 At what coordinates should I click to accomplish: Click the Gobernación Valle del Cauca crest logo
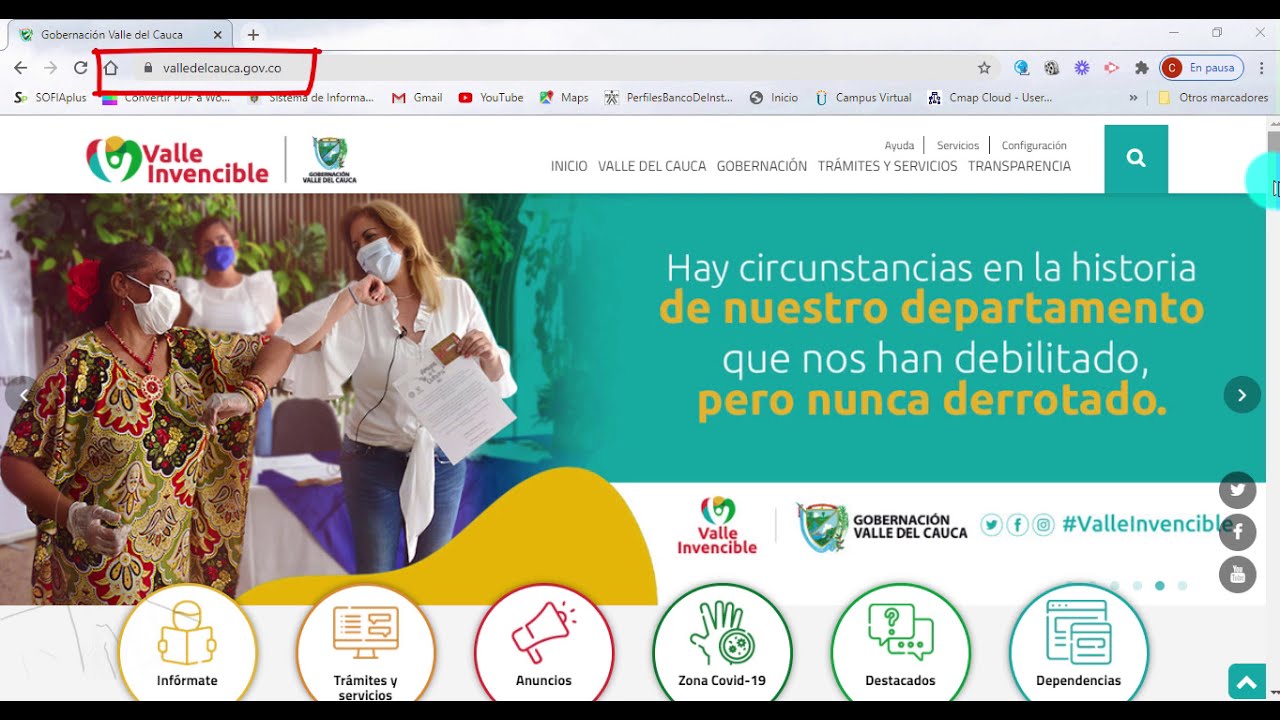coord(329,160)
